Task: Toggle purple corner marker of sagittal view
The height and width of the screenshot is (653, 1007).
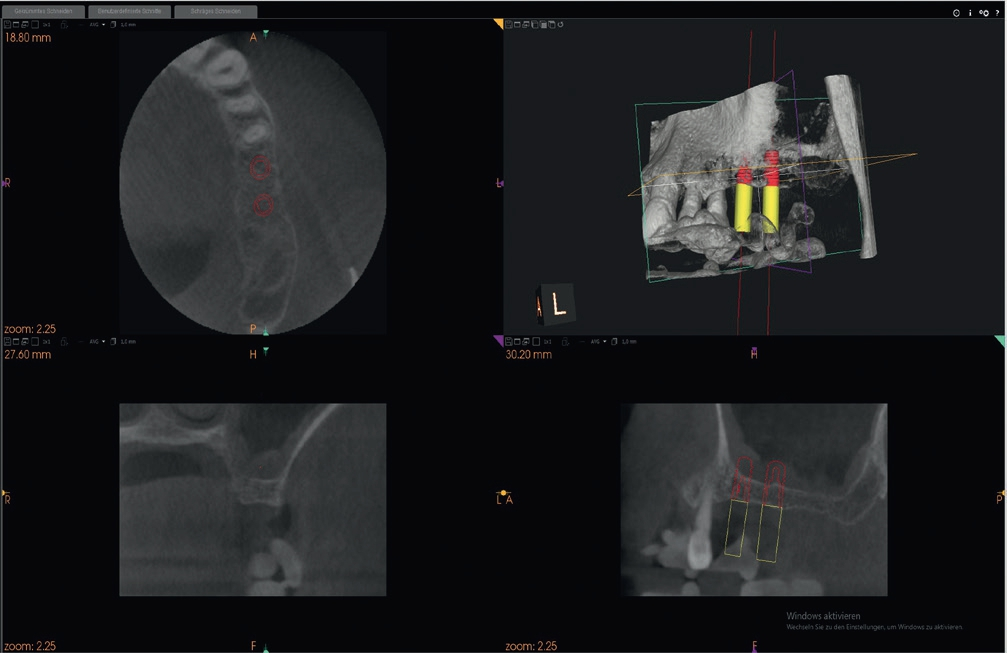Action: [499, 340]
